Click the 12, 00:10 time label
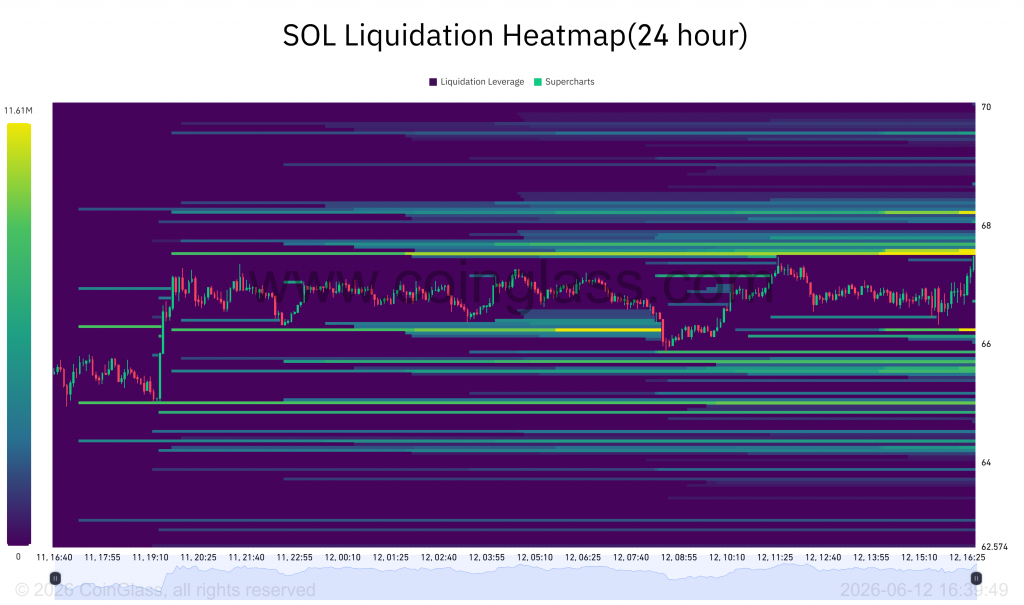 pyautogui.click(x=342, y=557)
